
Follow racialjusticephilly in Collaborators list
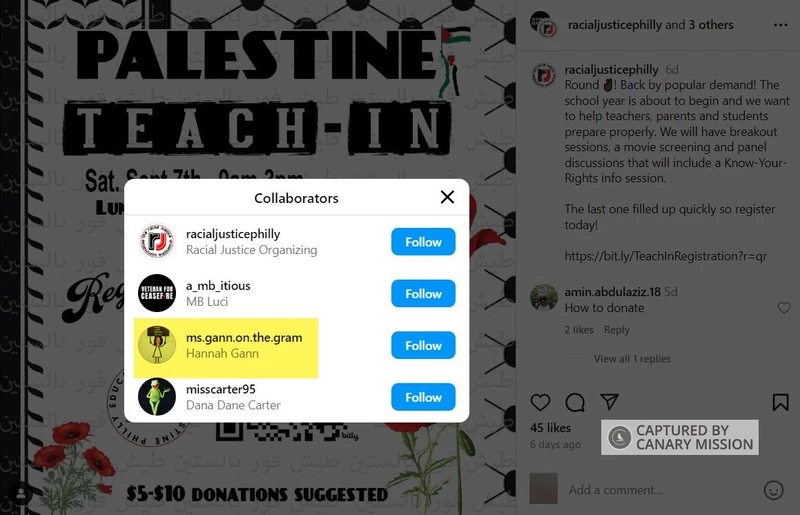click(423, 241)
